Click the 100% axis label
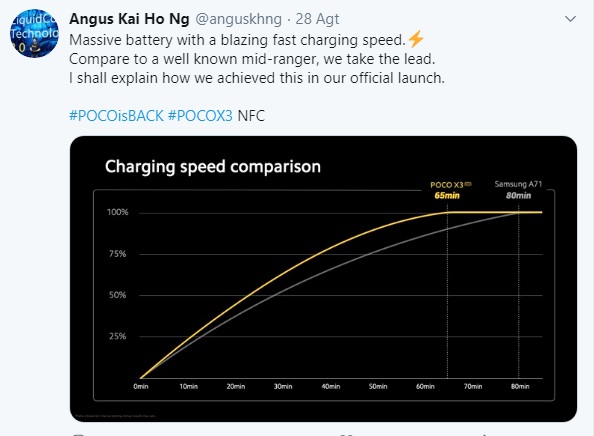Viewport: 594px width, 436px height. pyautogui.click(x=118, y=212)
